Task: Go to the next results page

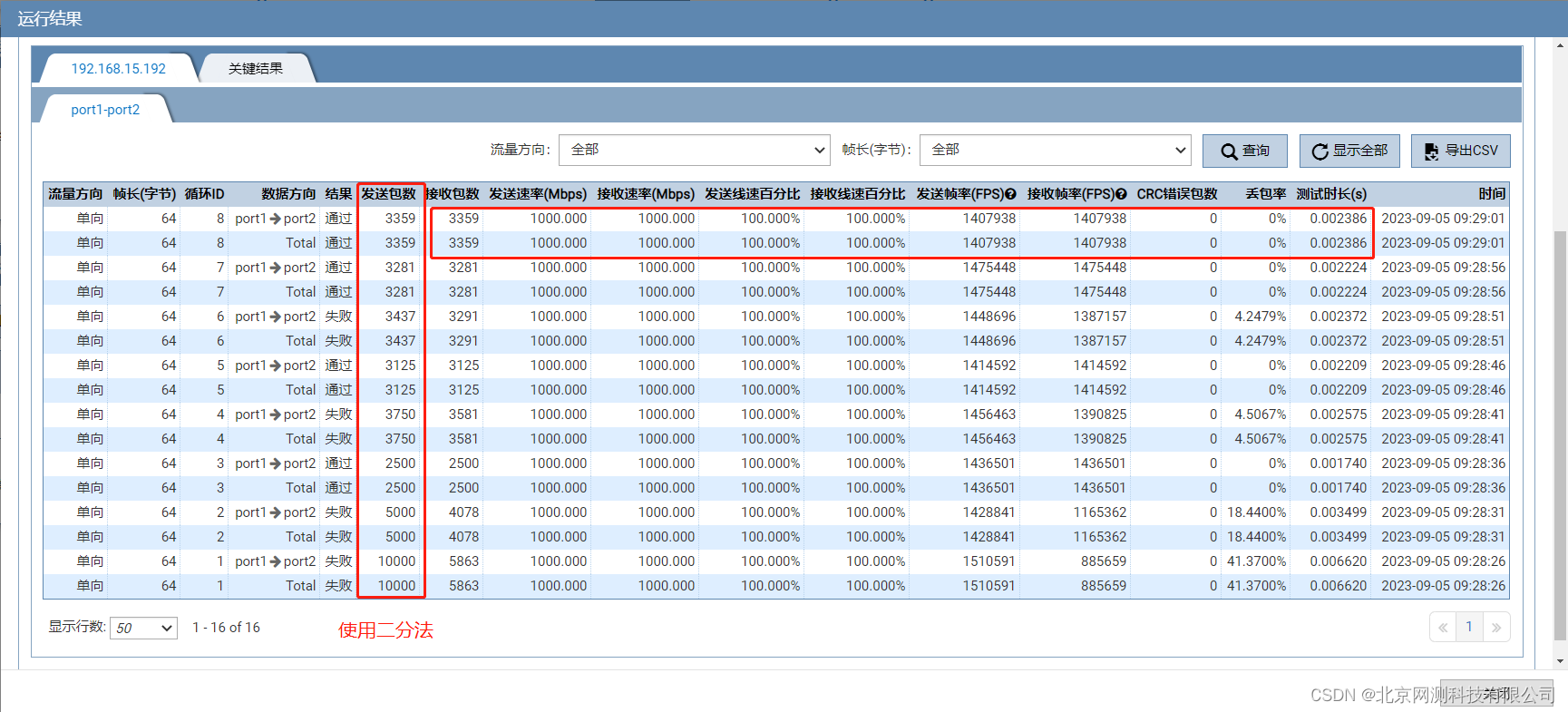Action: (x=1496, y=627)
